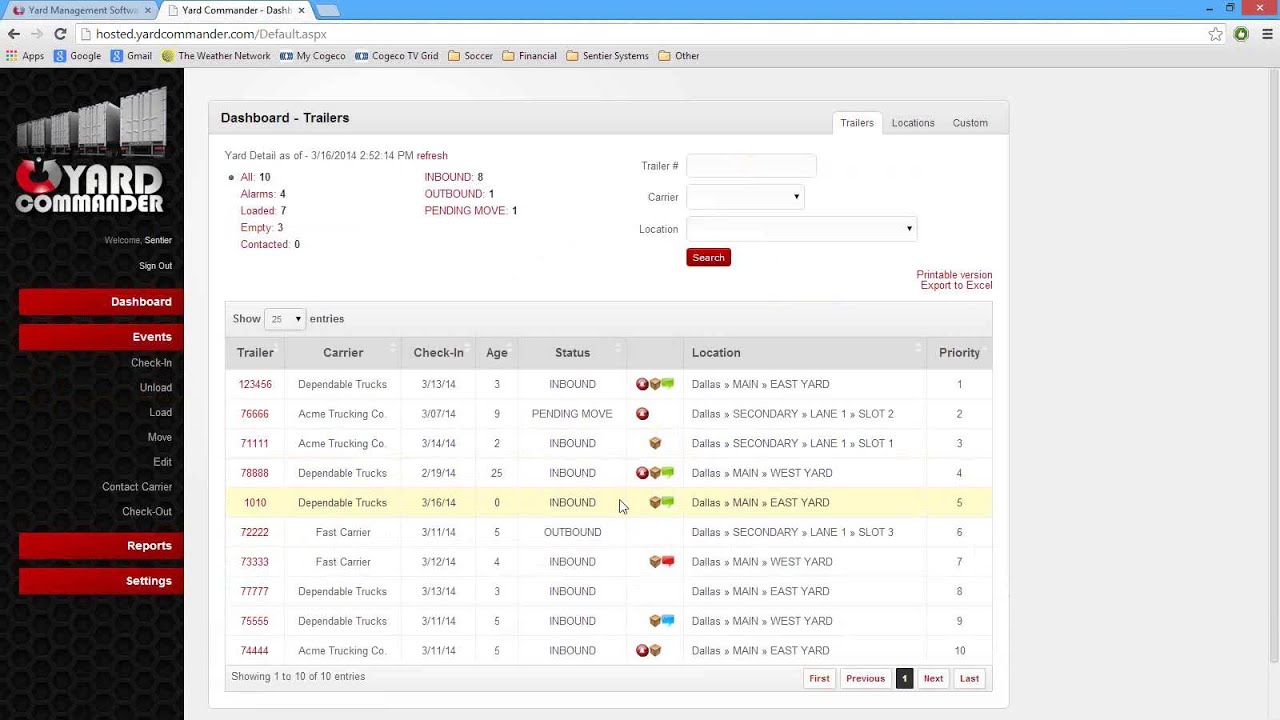The height and width of the screenshot is (720, 1280).
Task: Click the green comment icon for trailer 78888
Action: tap(668, 473)
